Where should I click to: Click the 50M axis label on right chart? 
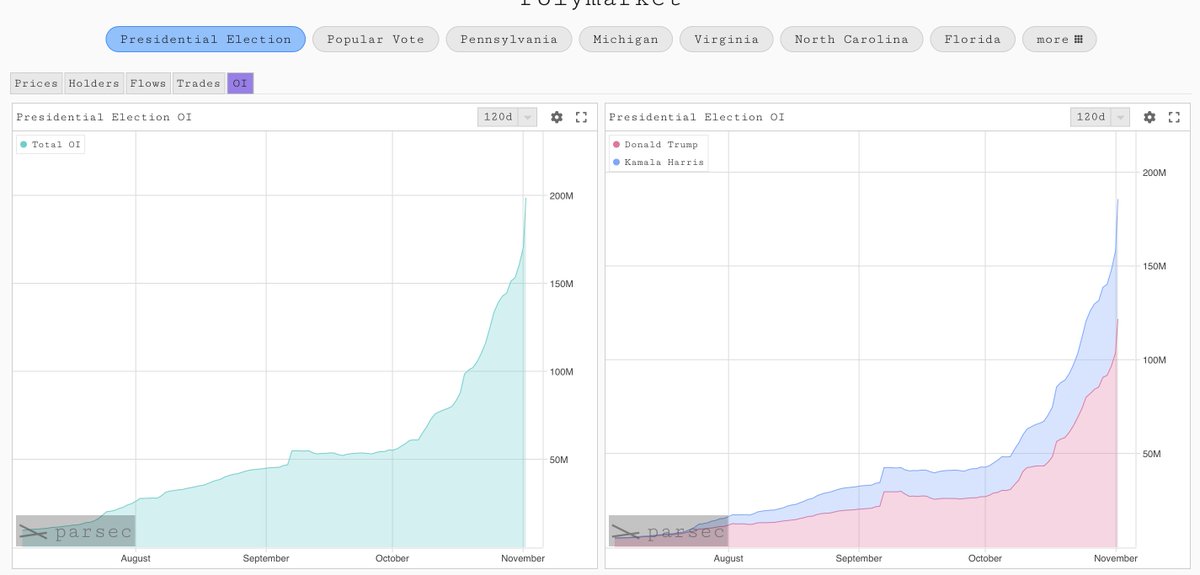(x=1153, y=454)
